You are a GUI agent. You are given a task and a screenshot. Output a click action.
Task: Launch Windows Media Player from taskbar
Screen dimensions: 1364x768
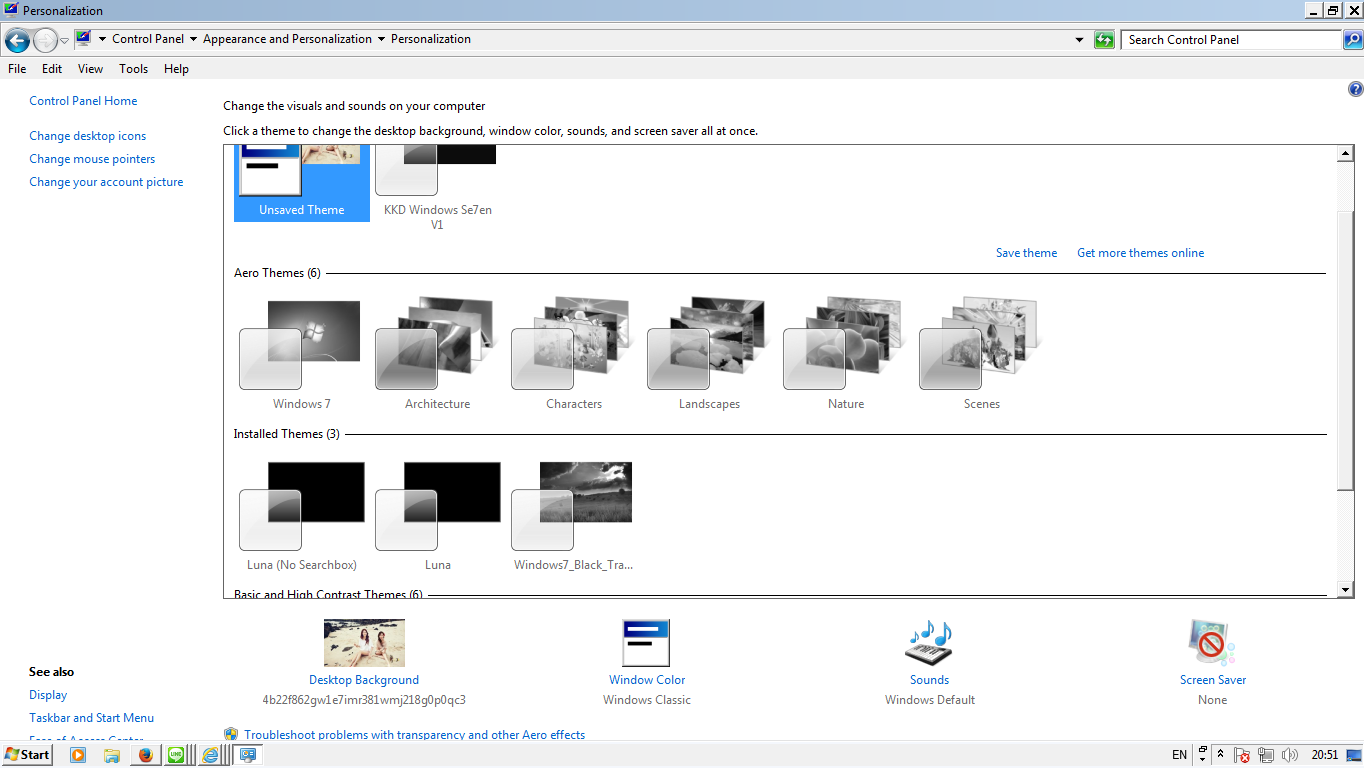click(78, 755)
